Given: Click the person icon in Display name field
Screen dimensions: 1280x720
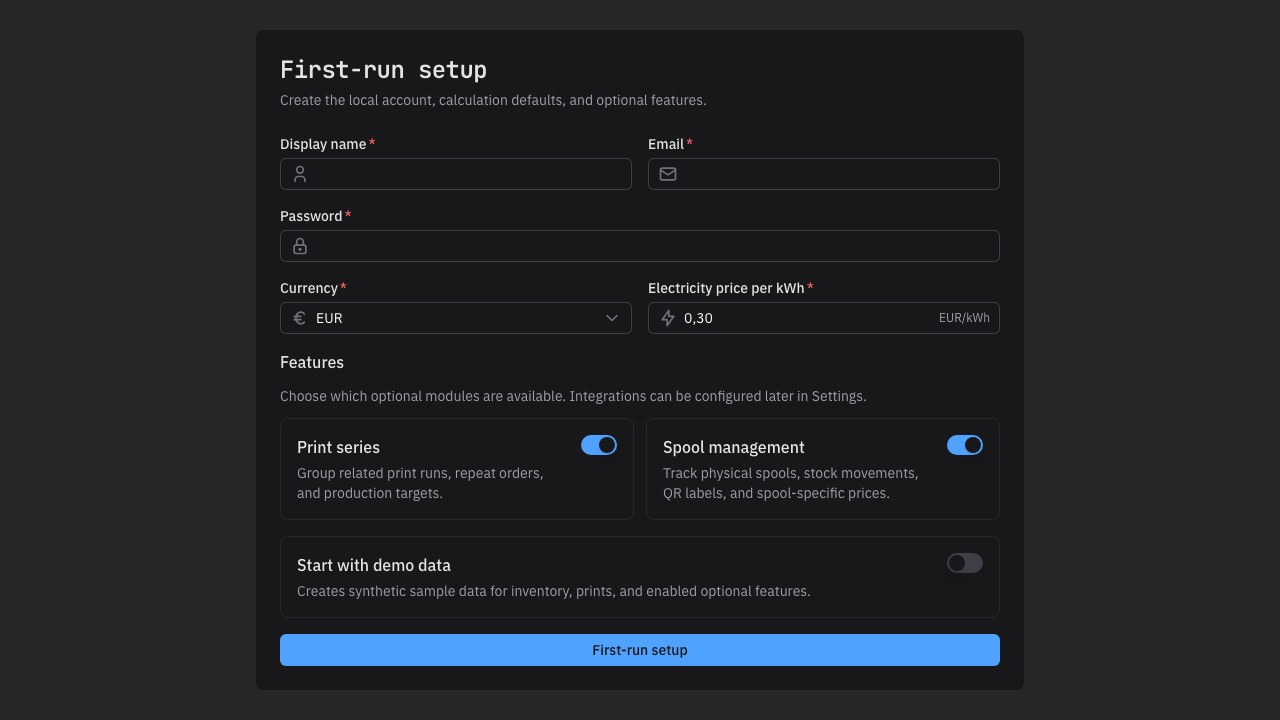Looking at the screenshot, I should 300,174.
